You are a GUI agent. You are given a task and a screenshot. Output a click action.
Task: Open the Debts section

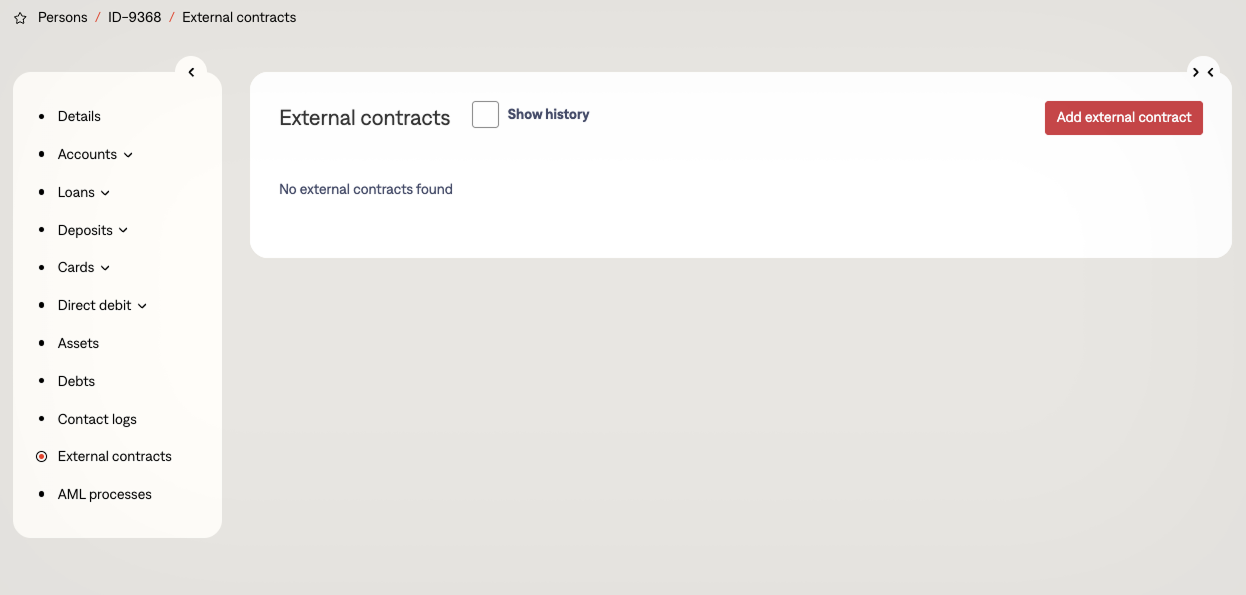pyautogui.click(x=76, y=381)
